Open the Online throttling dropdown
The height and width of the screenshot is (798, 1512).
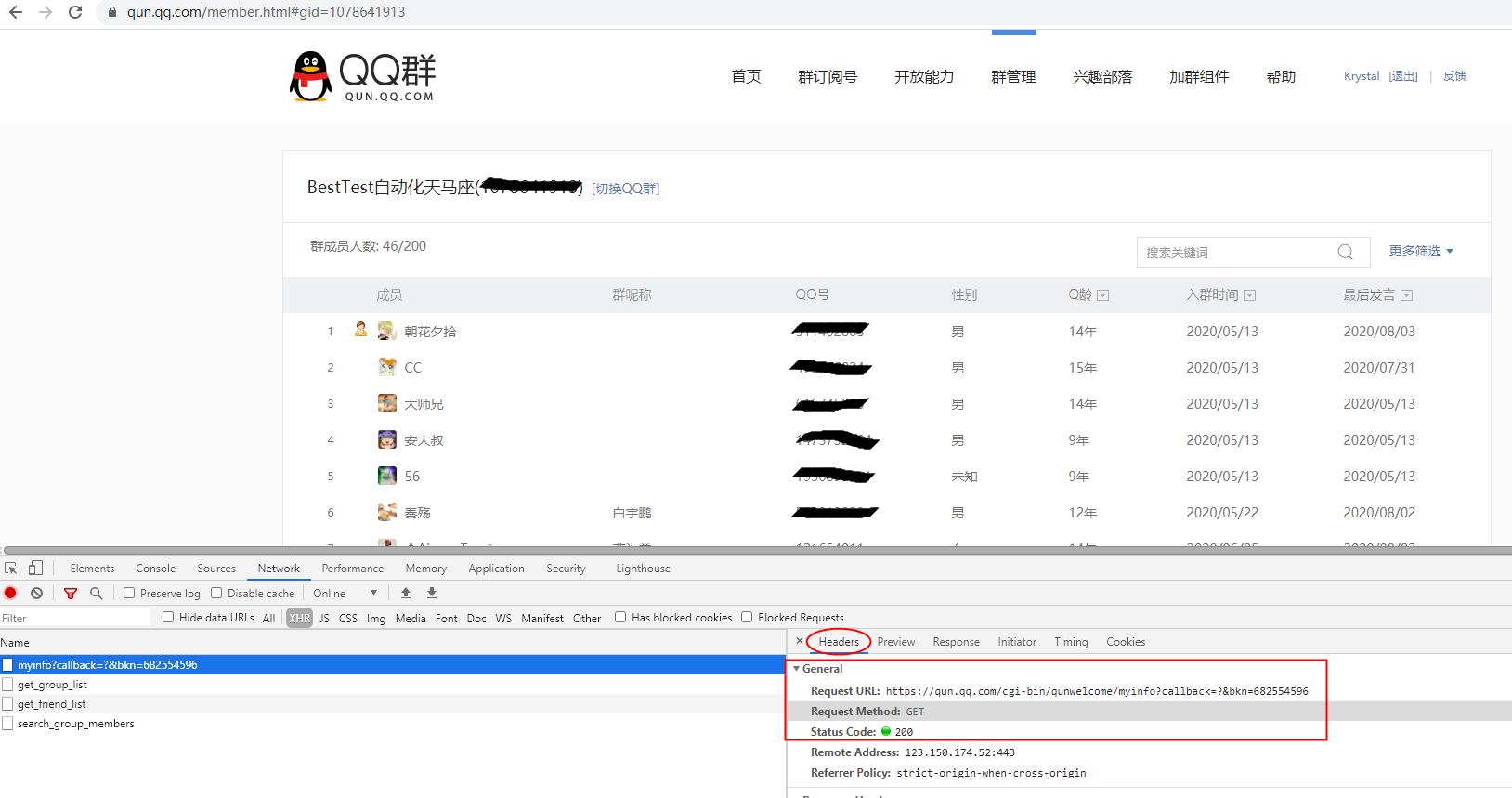point(345,593)
